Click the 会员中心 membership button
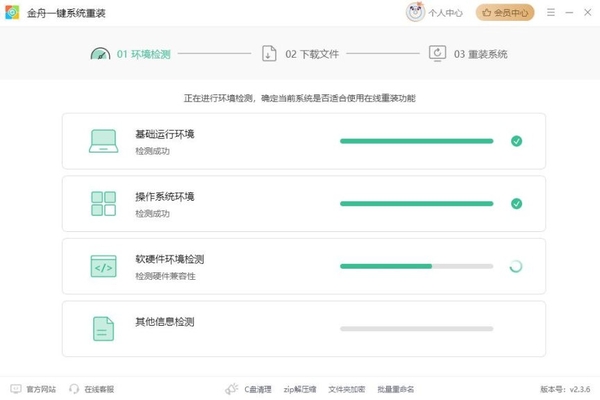The width and height of the screenshot is (600, 400). [505, 13]
